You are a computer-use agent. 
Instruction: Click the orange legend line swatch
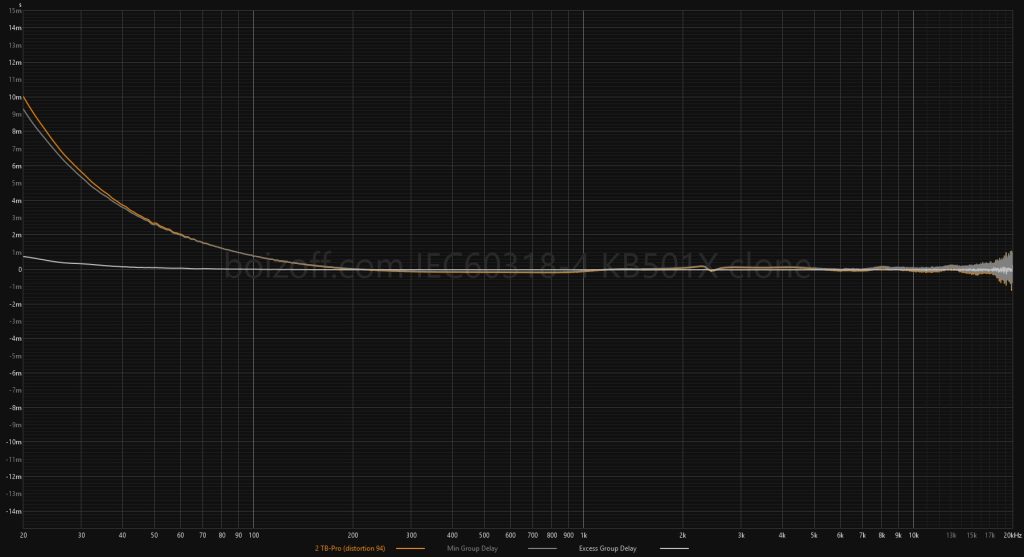click(x=411, y=549)
